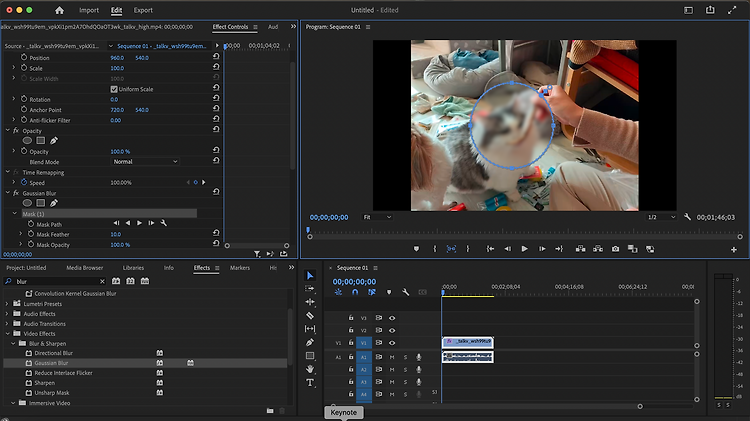Toggle V1 track output eye icon
This screenshot has width=750, height=421.
tap(392, 343)
